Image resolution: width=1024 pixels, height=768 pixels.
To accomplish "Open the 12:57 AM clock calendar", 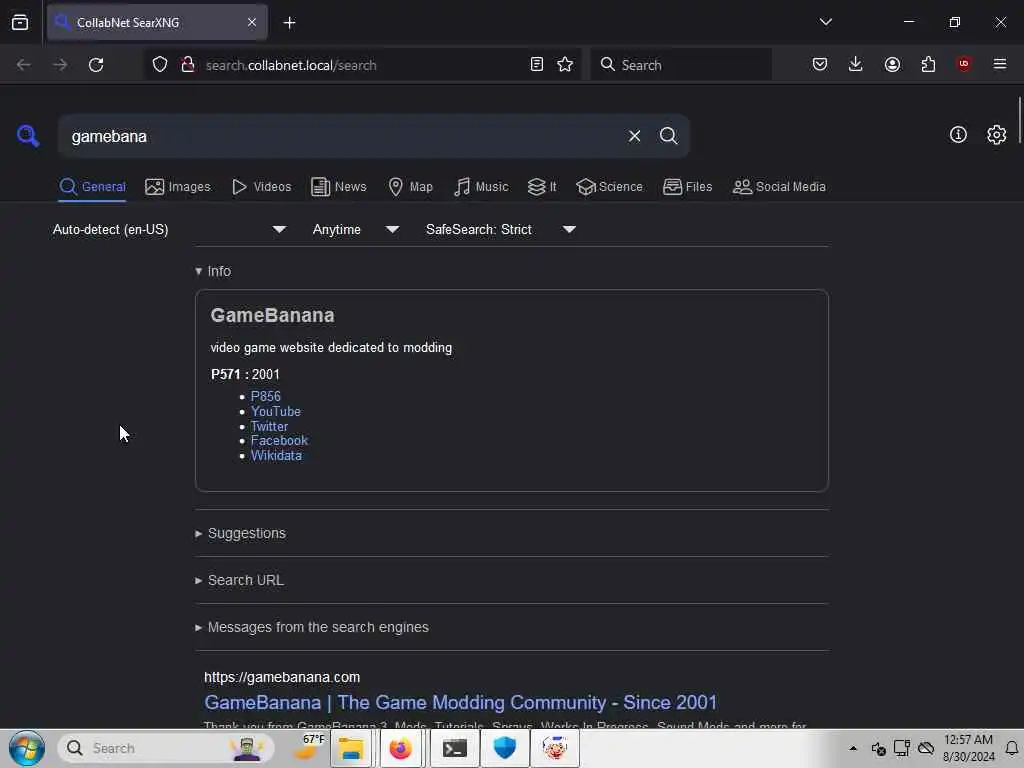I will 968,748.
